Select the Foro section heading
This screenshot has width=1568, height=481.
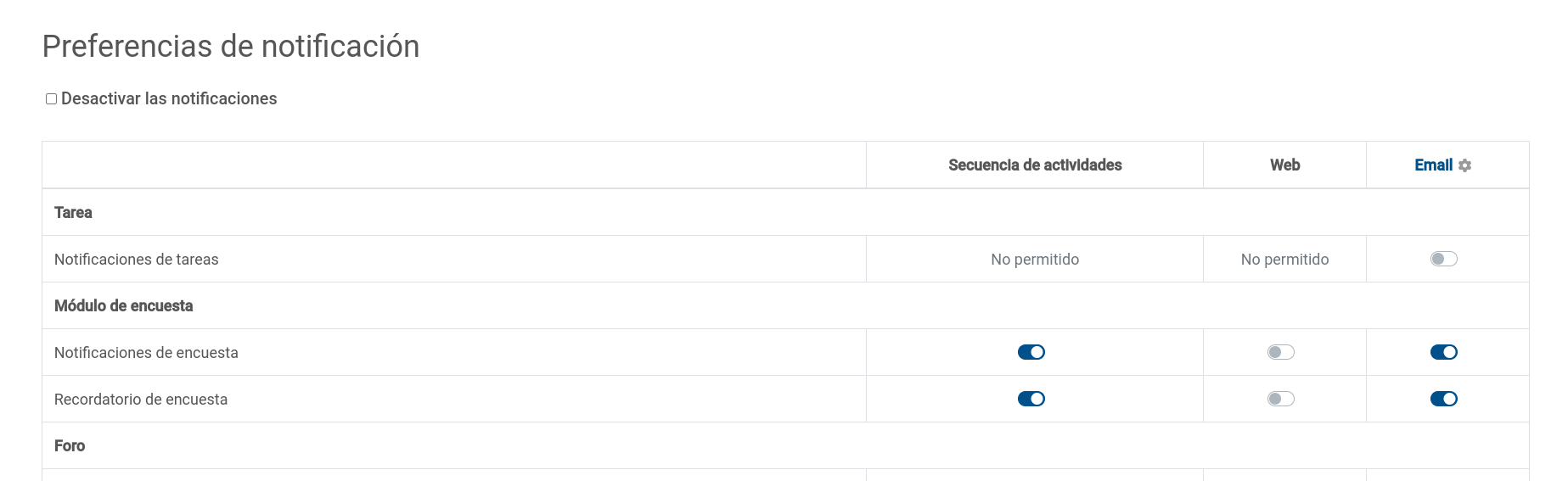tap(70, 445)
